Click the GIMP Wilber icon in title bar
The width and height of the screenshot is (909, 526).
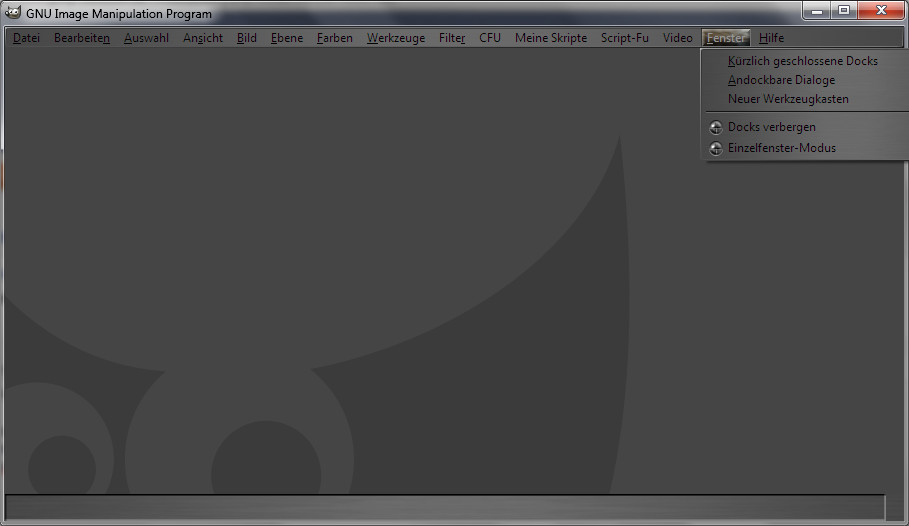click(13, 12)
